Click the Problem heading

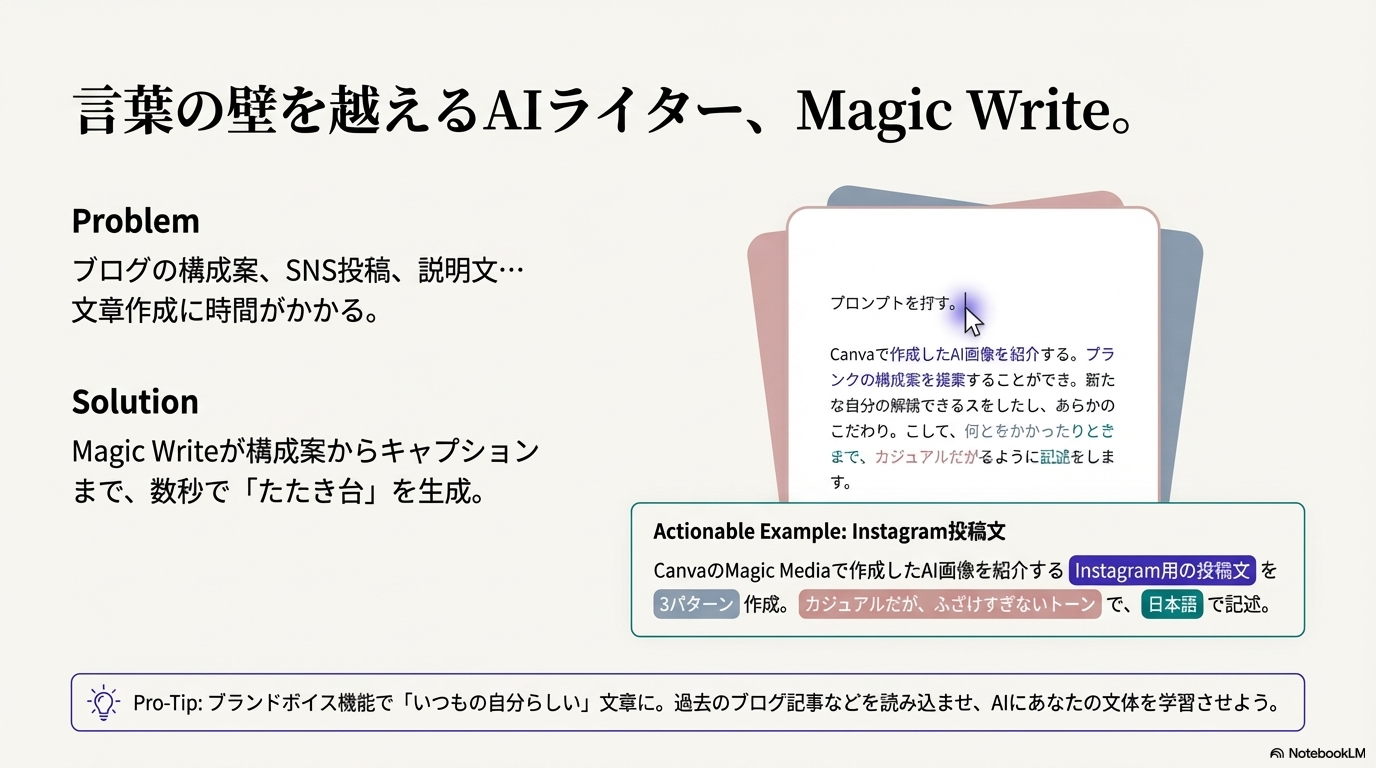coord(135,221)
